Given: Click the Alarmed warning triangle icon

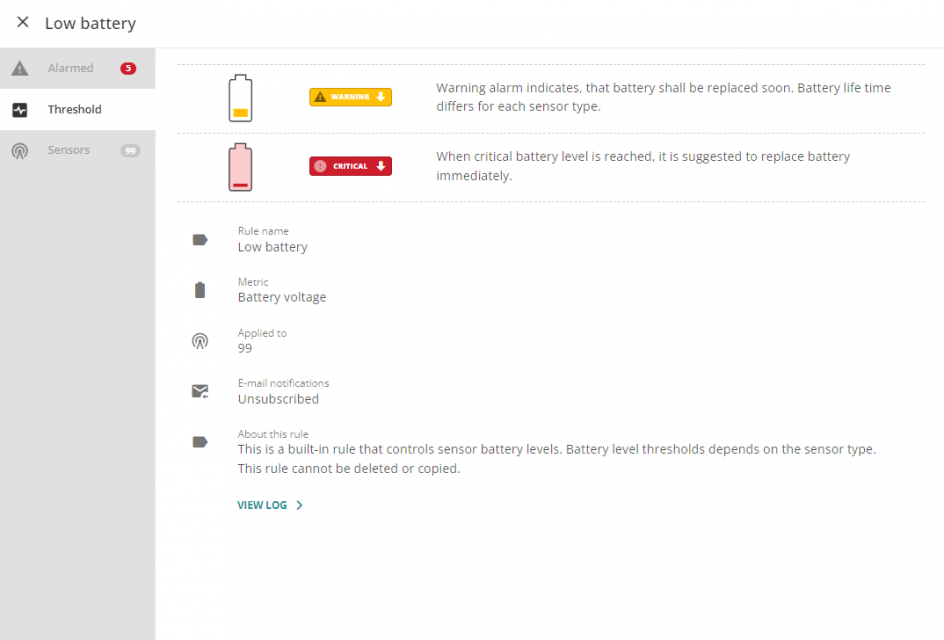Looking at the screenshot, I should [x=20, y=68].
